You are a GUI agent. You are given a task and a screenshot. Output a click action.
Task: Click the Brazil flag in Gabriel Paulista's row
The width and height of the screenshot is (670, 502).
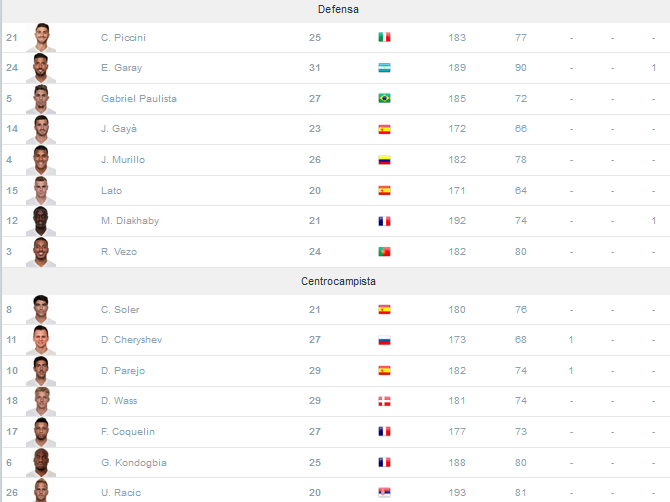point(384,98)
